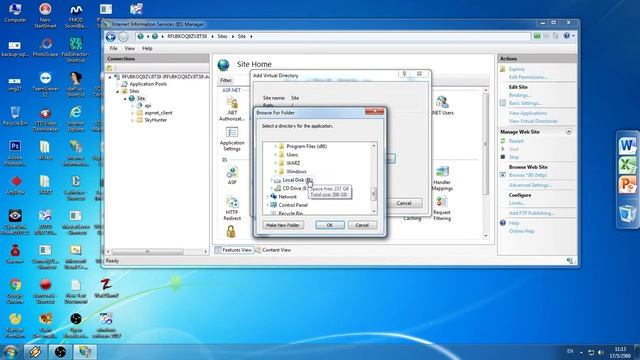Click Cancel in Browse For Folder dialog
Image resolution: width=640 pixels, height=360 pixels.
pos(362,225)
